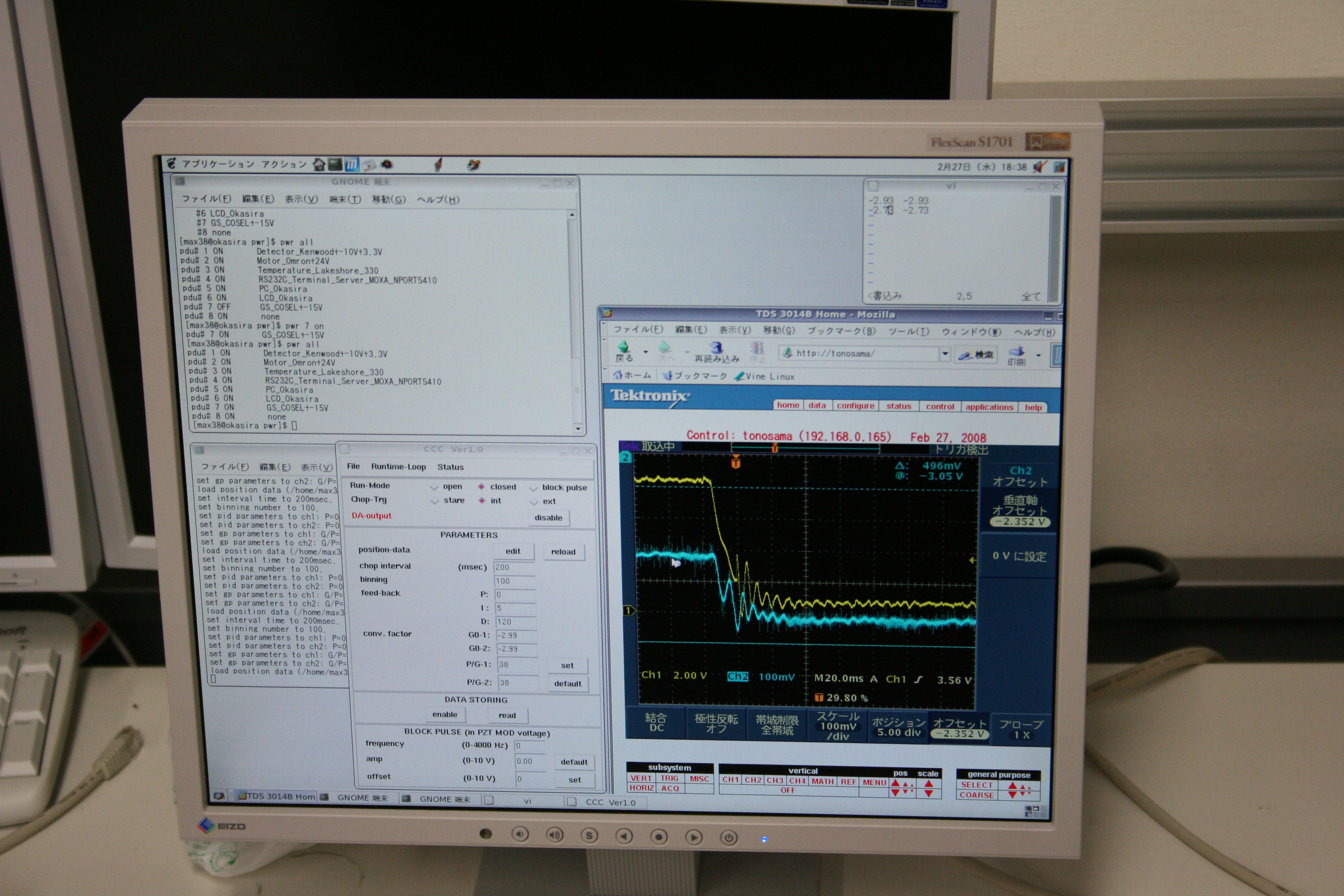This screenshot has height=896, width=1344.
Task: Click the general purpose large up arrow
Action: [1013, 786]
